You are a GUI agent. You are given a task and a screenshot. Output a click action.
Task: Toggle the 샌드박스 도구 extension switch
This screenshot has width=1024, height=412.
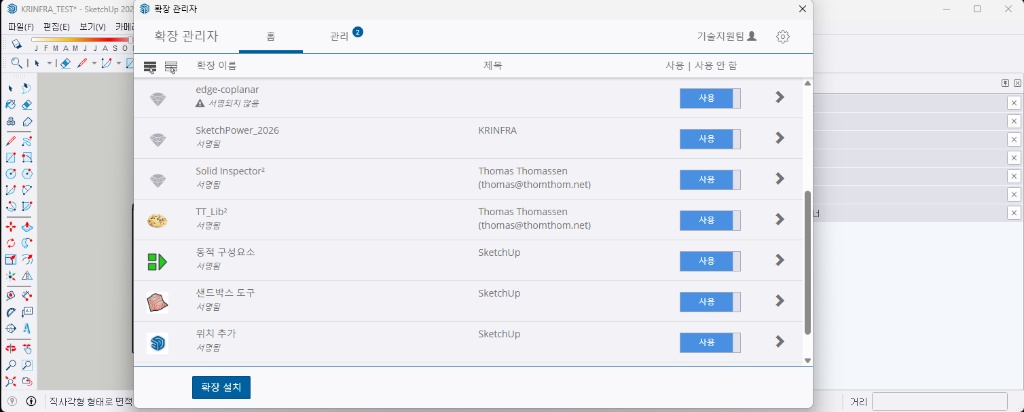coord(710,302)
